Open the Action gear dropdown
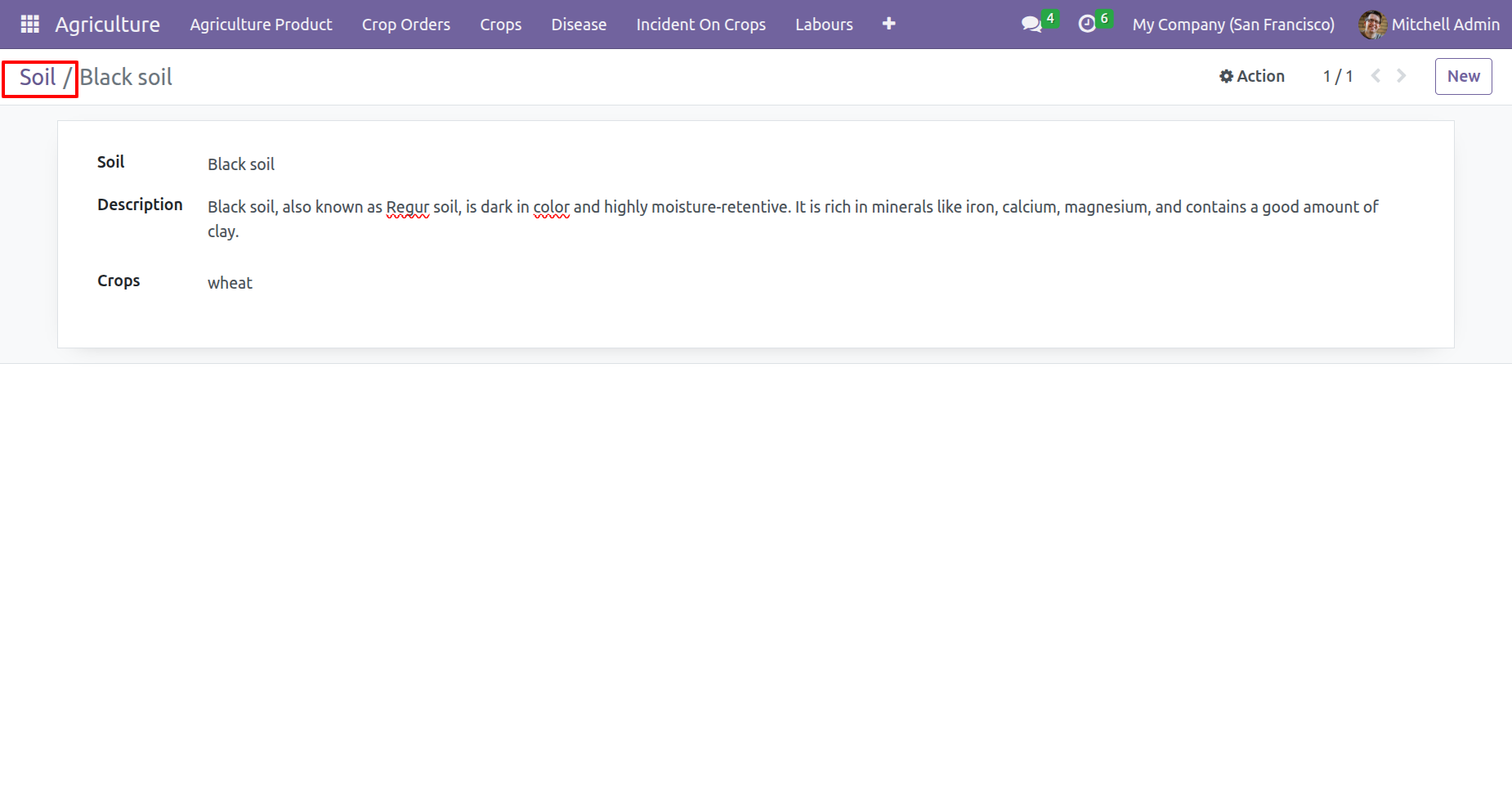Viewport: 1512px width, 790px height. tap(1252, 76)
